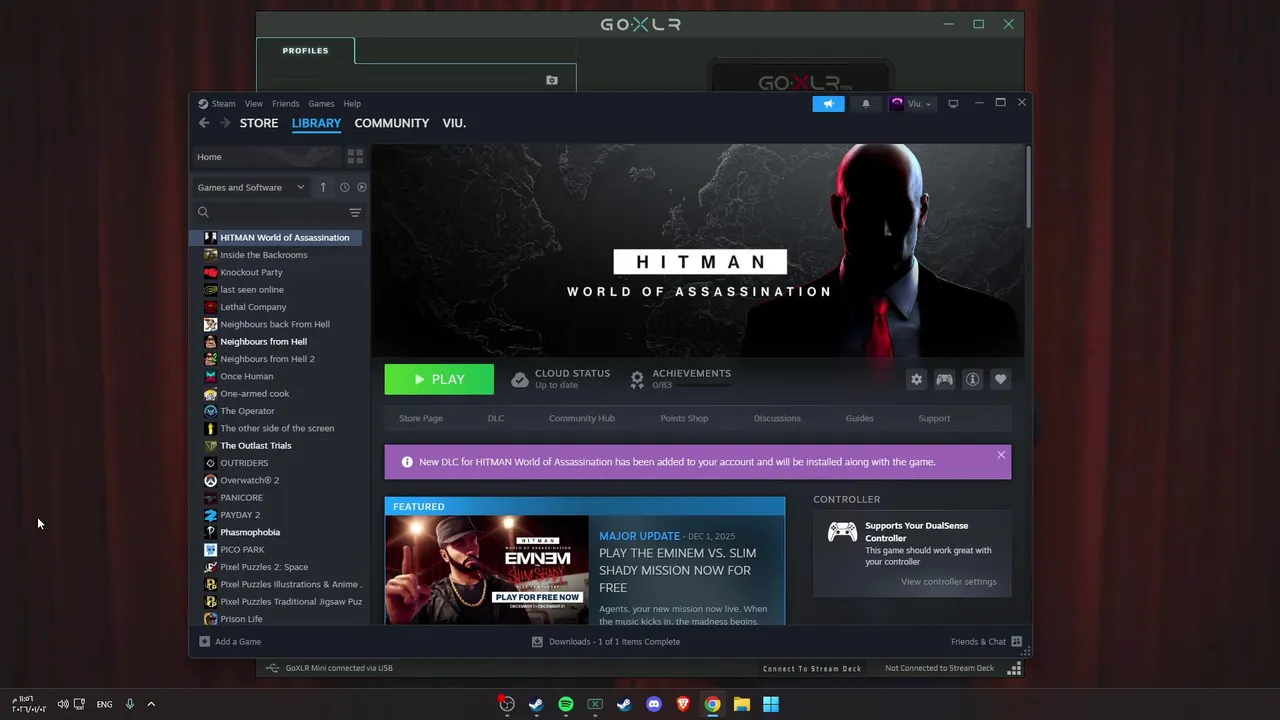Open Google Chrome from the taskbar
Image resolution: width=1280 pixels, height=720 pixels.
(x=712, y=704)
